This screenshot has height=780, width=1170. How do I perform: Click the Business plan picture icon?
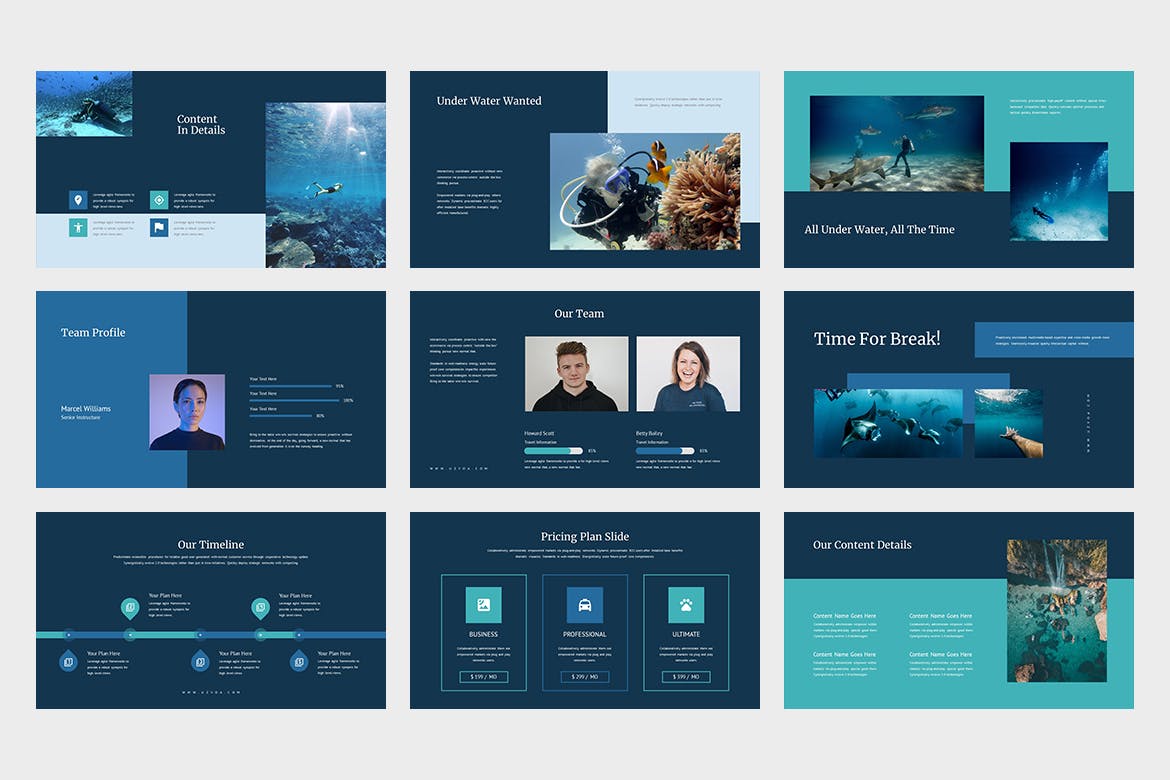[x=483, y=605]
